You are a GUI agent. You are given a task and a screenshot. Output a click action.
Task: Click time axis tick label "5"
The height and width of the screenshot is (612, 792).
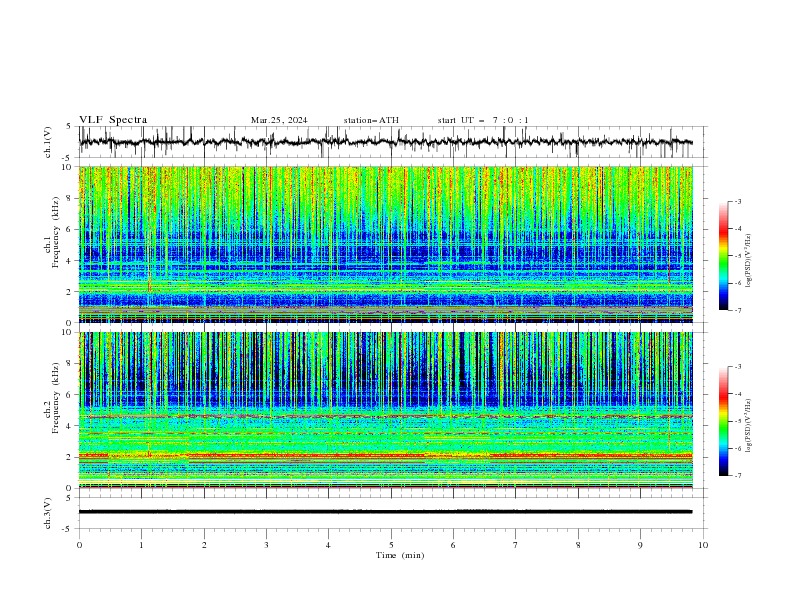pyautogui.click(x=391, y=545)
